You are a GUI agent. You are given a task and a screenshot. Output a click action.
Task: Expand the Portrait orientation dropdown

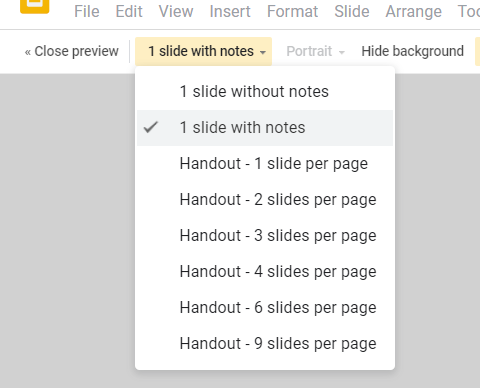(x=315, y=51)
